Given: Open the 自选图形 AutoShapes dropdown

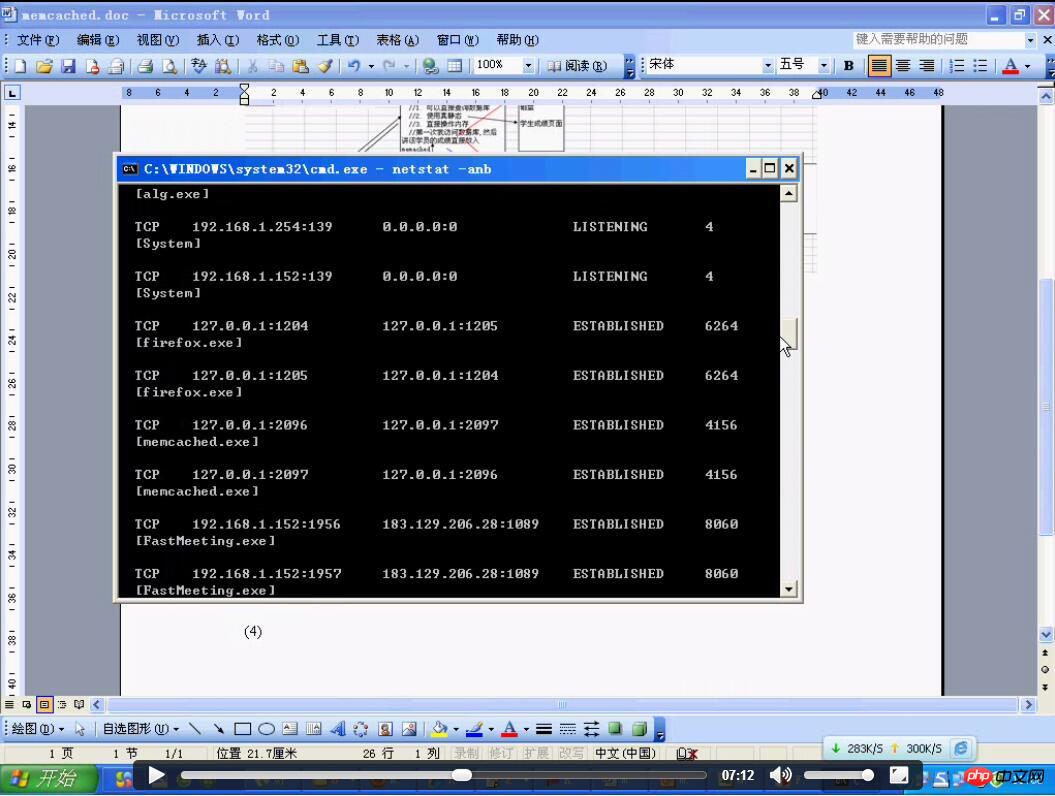Looking at the screenshot, I should pyautogui.click(x=141, y=729).
